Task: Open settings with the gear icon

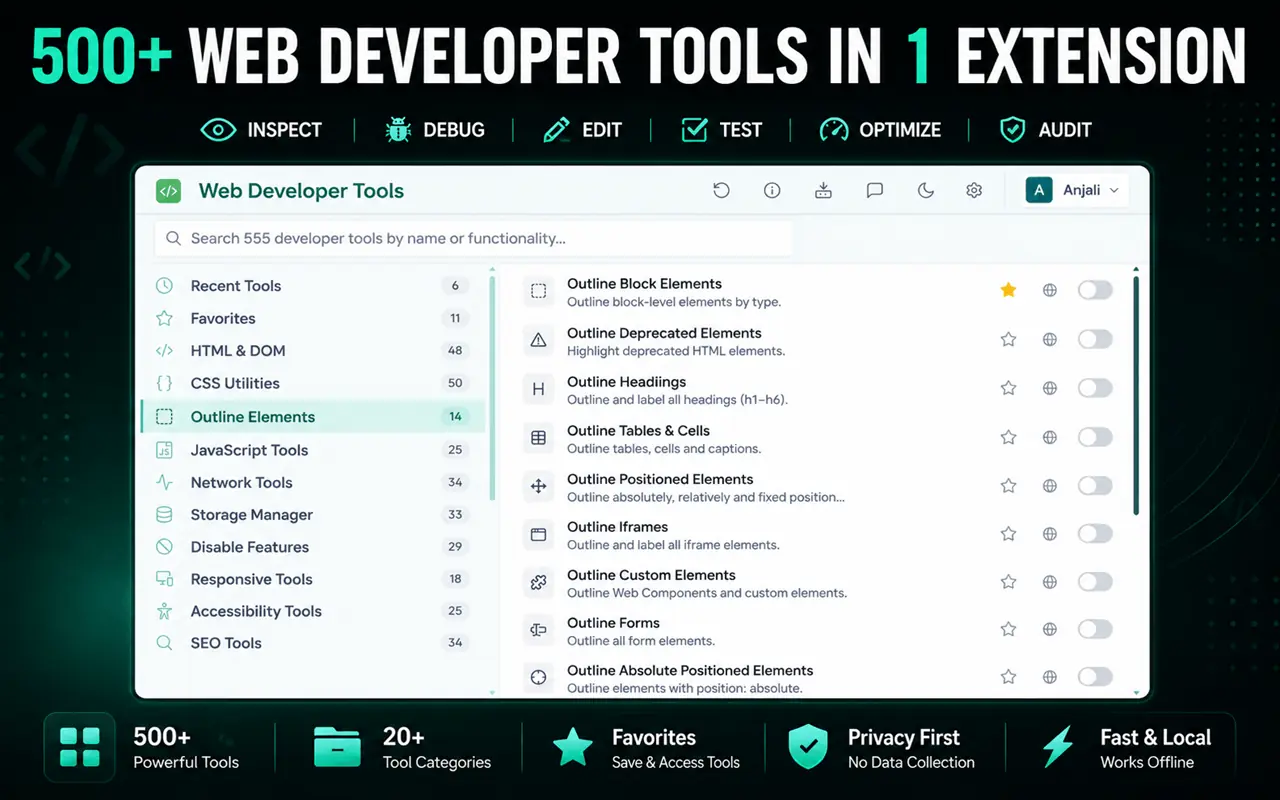Action: (974, 190)
